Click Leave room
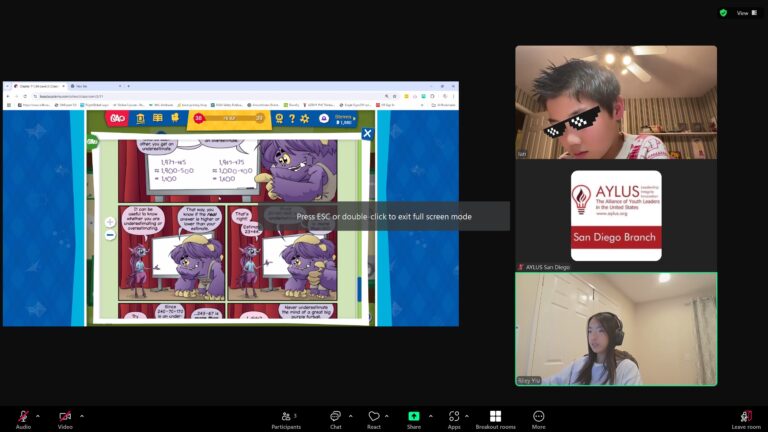Screen dimensions: 768x432 point(746,419)
